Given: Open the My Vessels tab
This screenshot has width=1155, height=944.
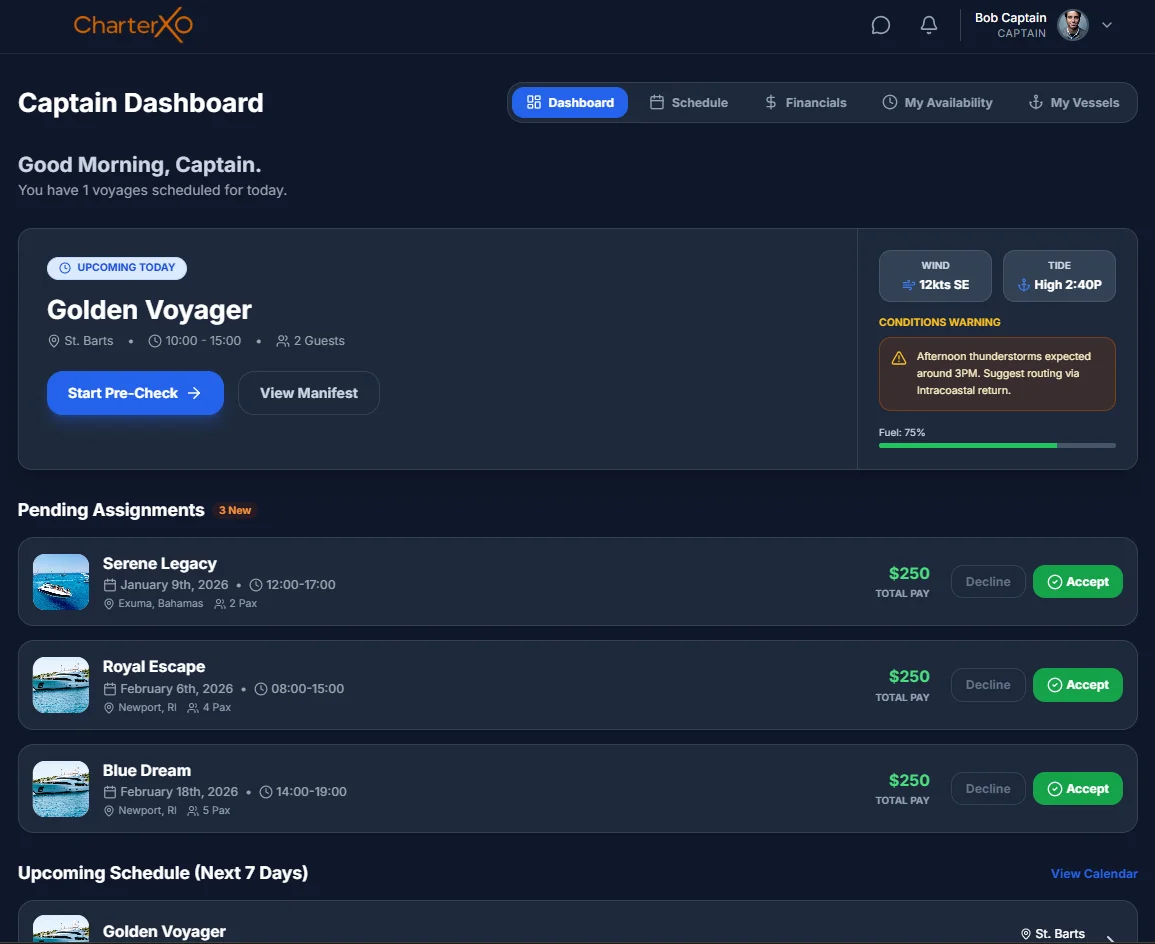Looking at the screenshot, I should point(1073,102).
